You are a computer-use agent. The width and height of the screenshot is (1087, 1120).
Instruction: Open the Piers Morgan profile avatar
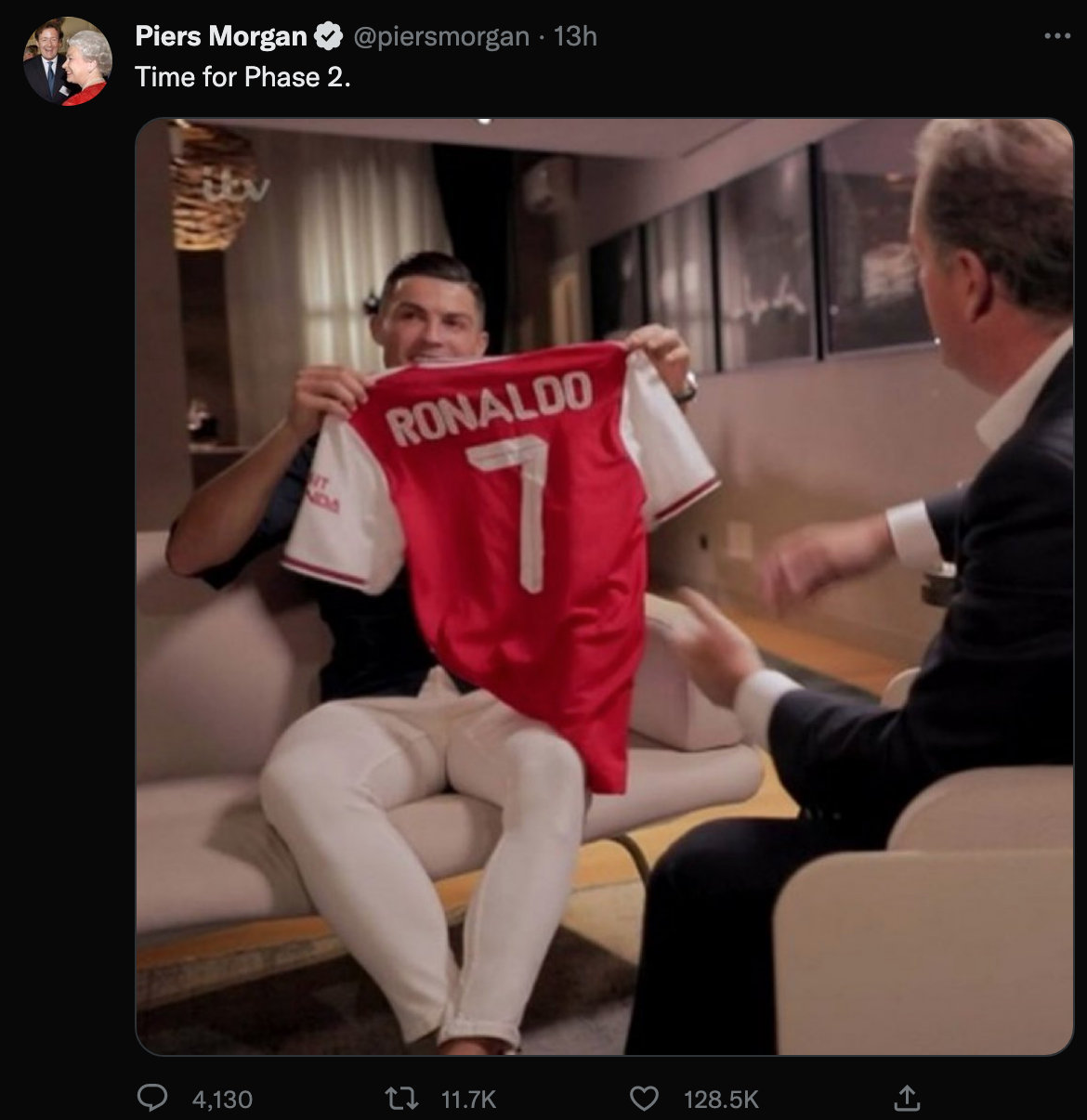click(67, 61)
